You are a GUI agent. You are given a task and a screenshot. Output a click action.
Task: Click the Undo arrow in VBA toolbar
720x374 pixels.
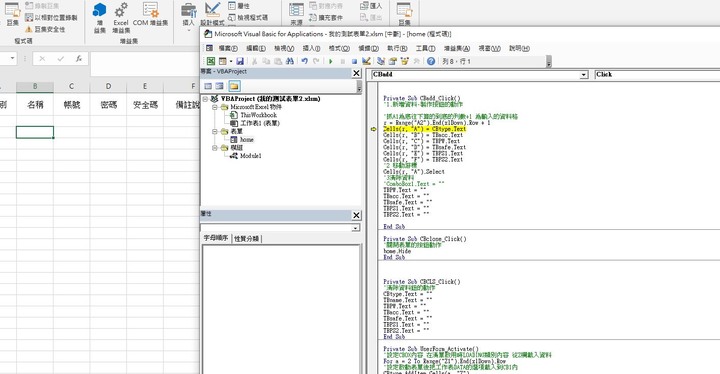pyautogui.click(x=304, y=61)
